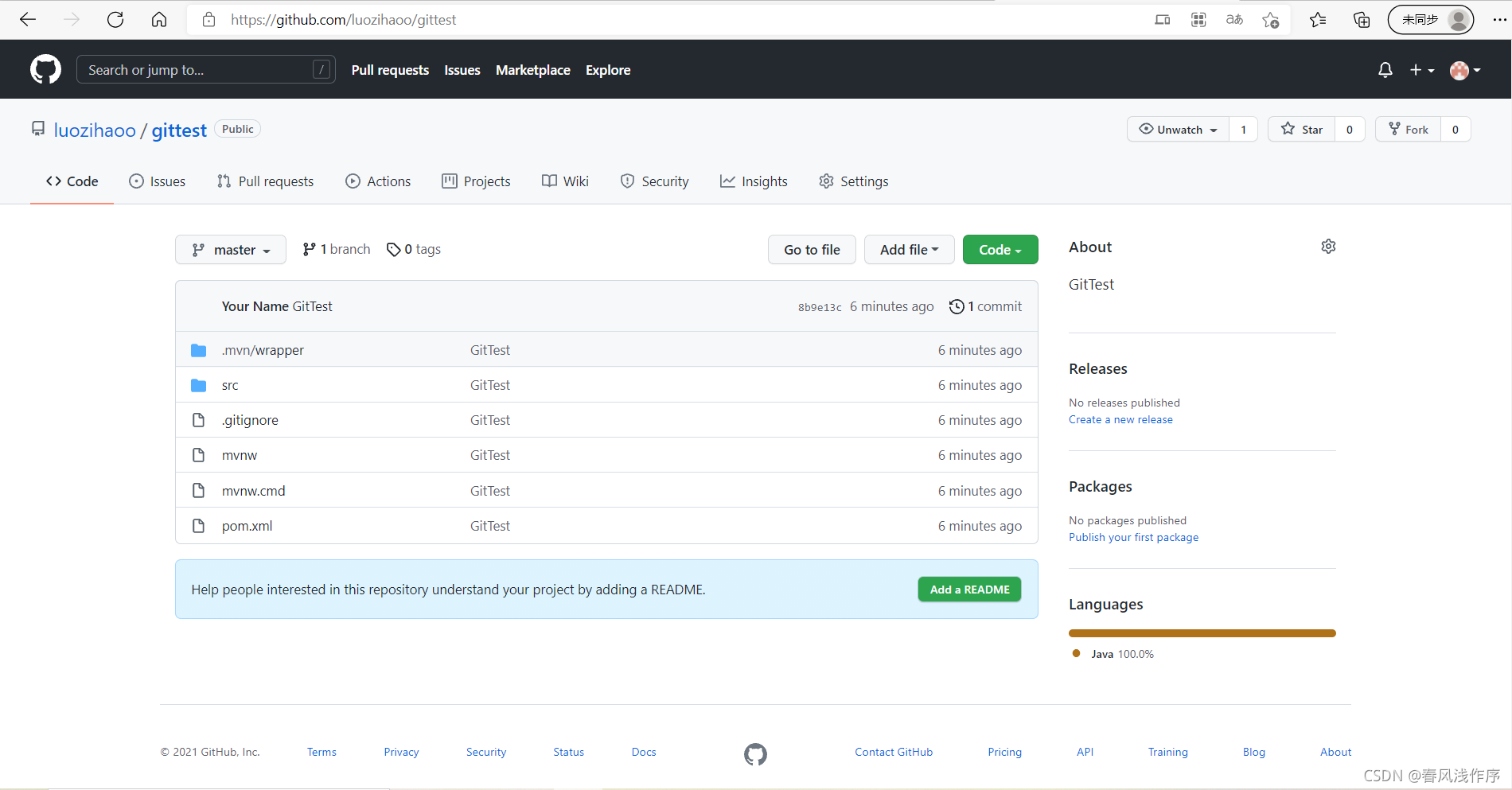Open 1 branch link
This screenshot has width=1512, height=790.
pos(337,249)
